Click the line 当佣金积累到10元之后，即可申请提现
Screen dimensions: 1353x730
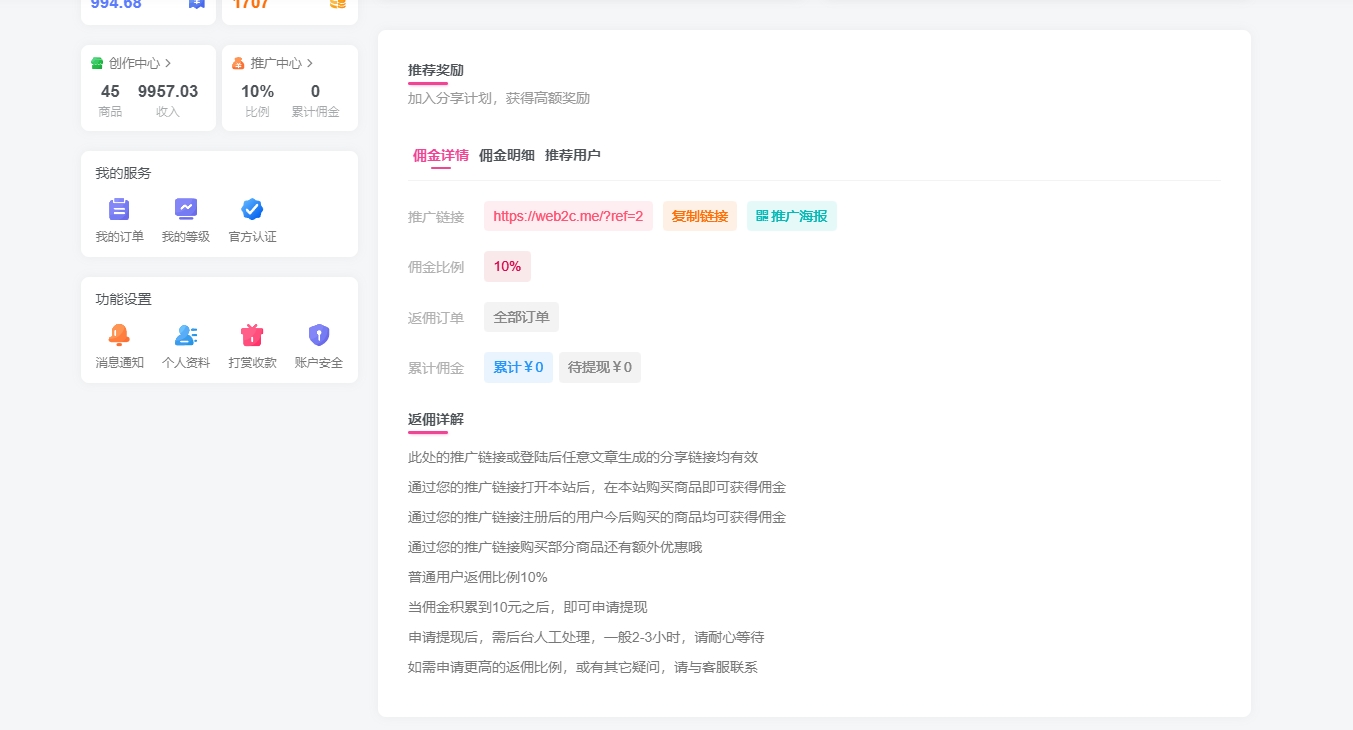tap(528, 607)
